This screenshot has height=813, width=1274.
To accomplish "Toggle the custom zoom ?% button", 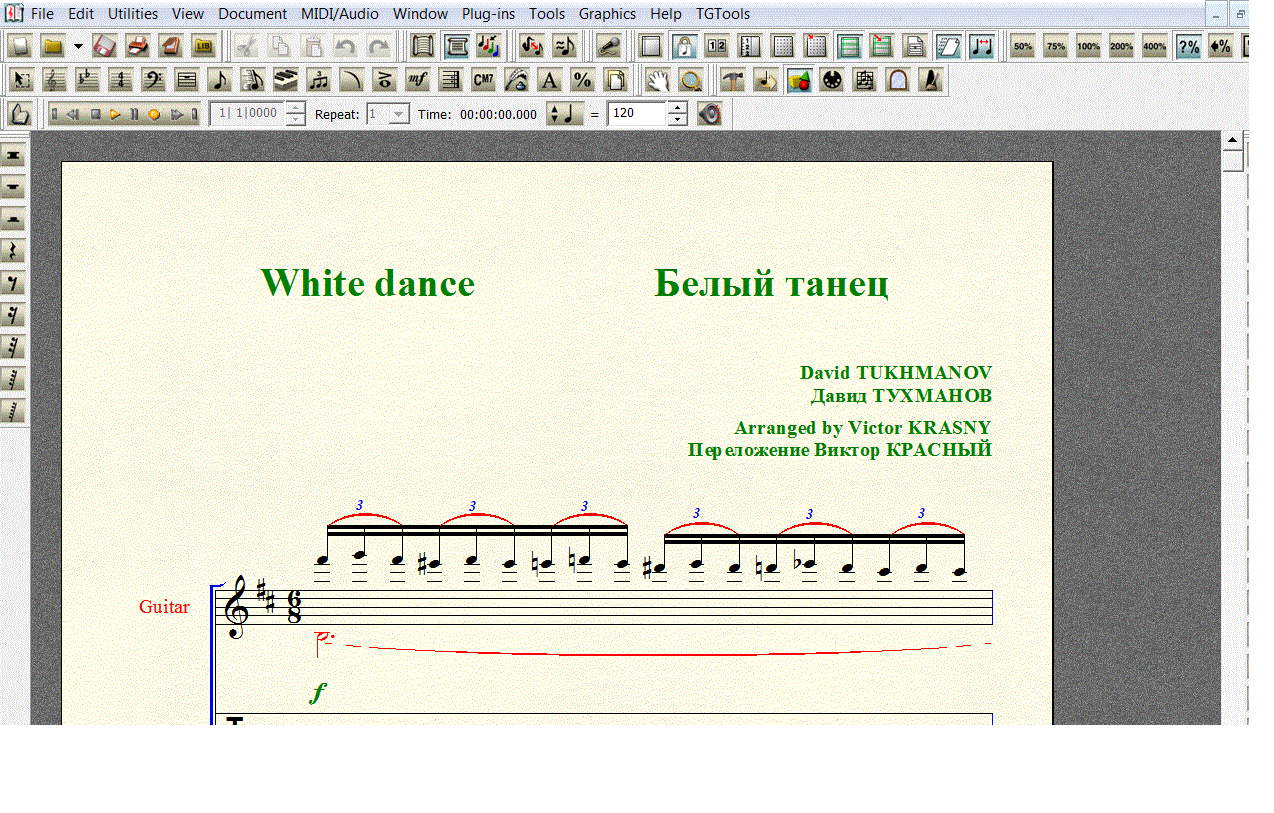I will click(x=1188, y=46).
